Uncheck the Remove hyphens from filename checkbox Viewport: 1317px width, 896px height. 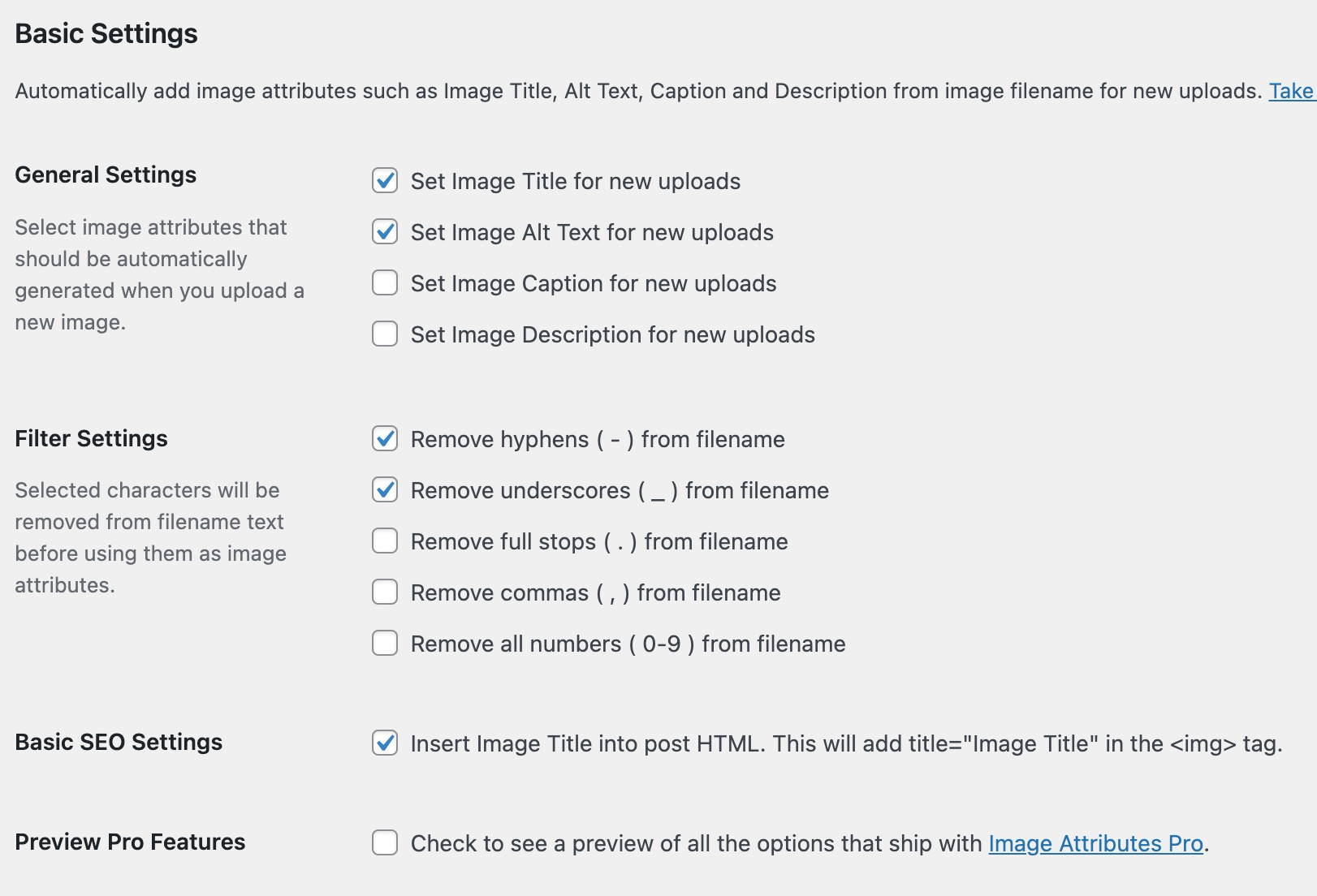[385, 438]
